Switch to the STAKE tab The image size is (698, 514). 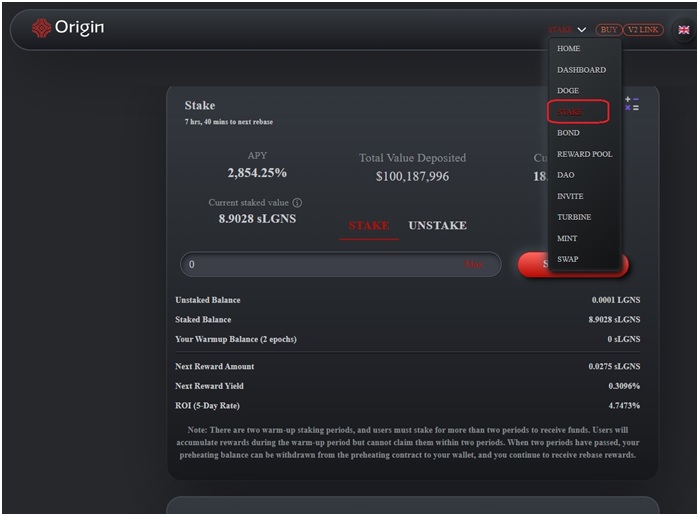369,226
